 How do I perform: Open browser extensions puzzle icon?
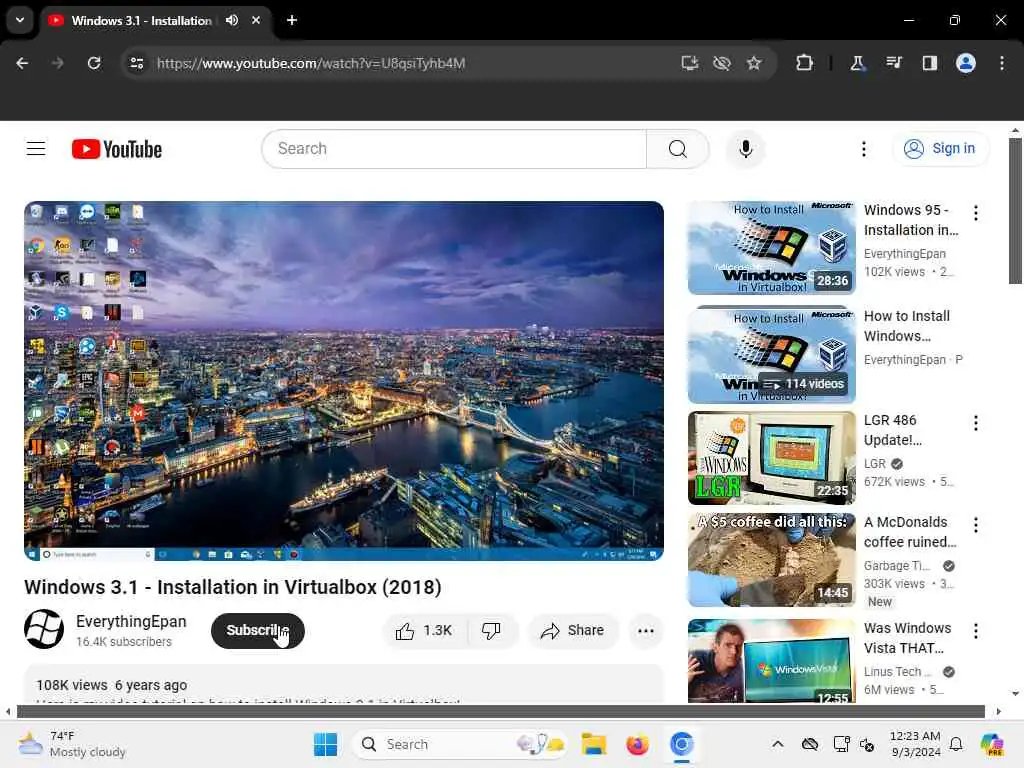(805, 63)
